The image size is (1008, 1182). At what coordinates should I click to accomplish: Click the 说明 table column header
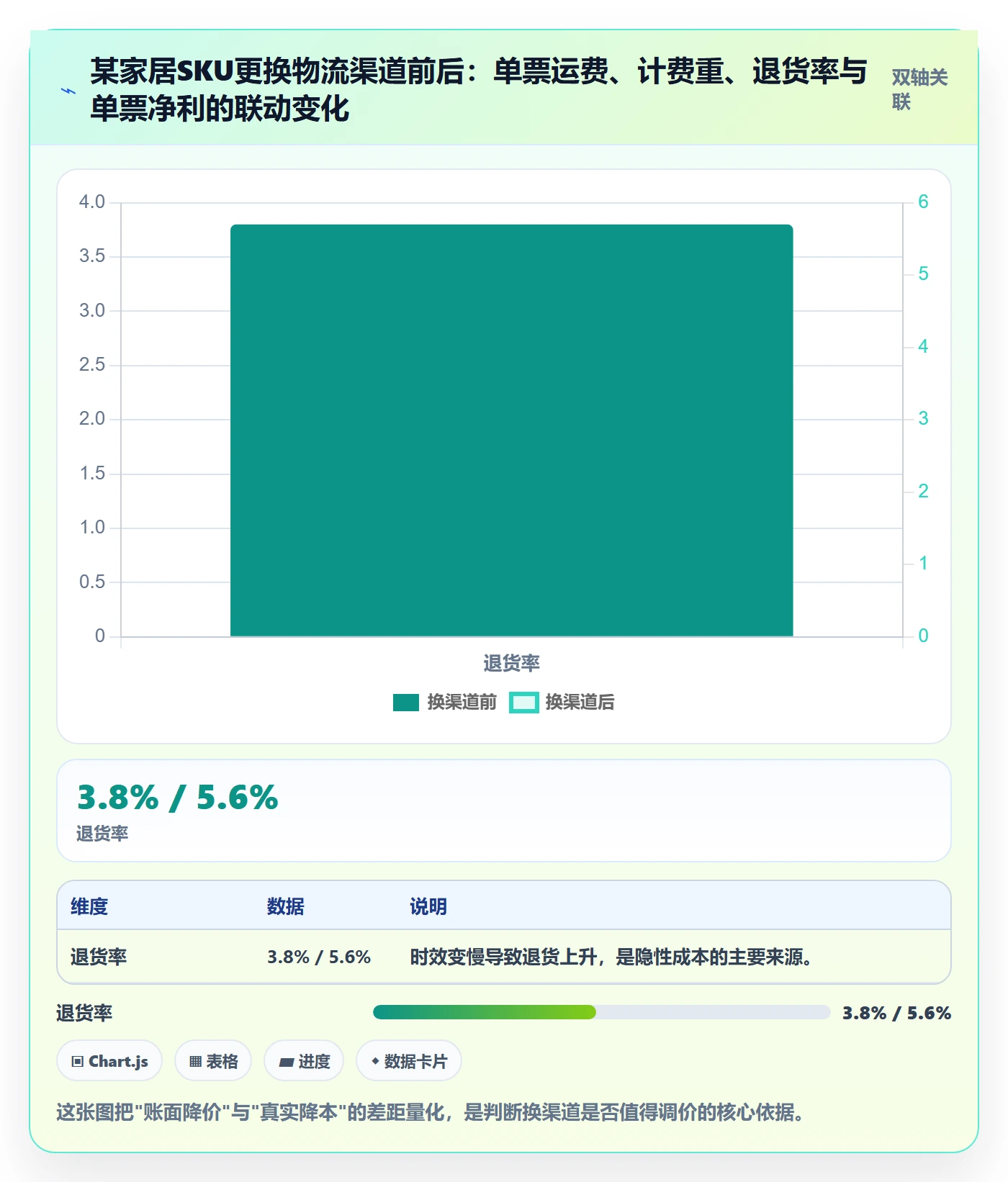pos(428,906)
